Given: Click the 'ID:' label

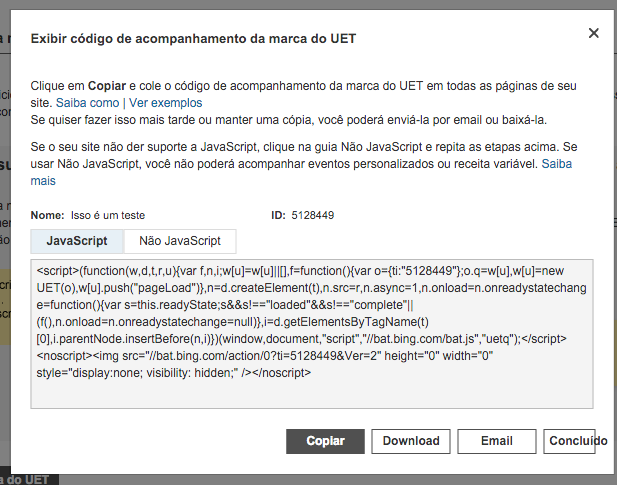Looking at the screenshot, I should click(278, 215).
